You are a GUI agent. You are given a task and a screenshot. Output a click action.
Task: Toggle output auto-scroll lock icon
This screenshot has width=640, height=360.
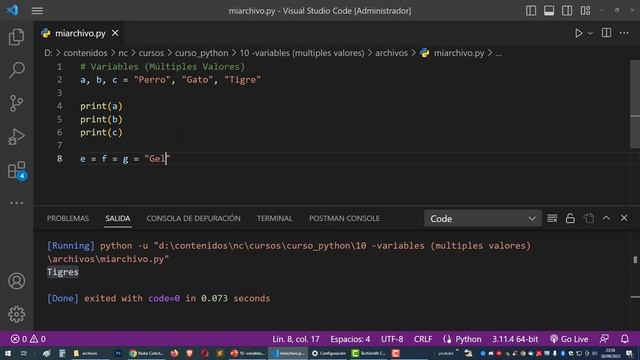[x=570, y=218]
